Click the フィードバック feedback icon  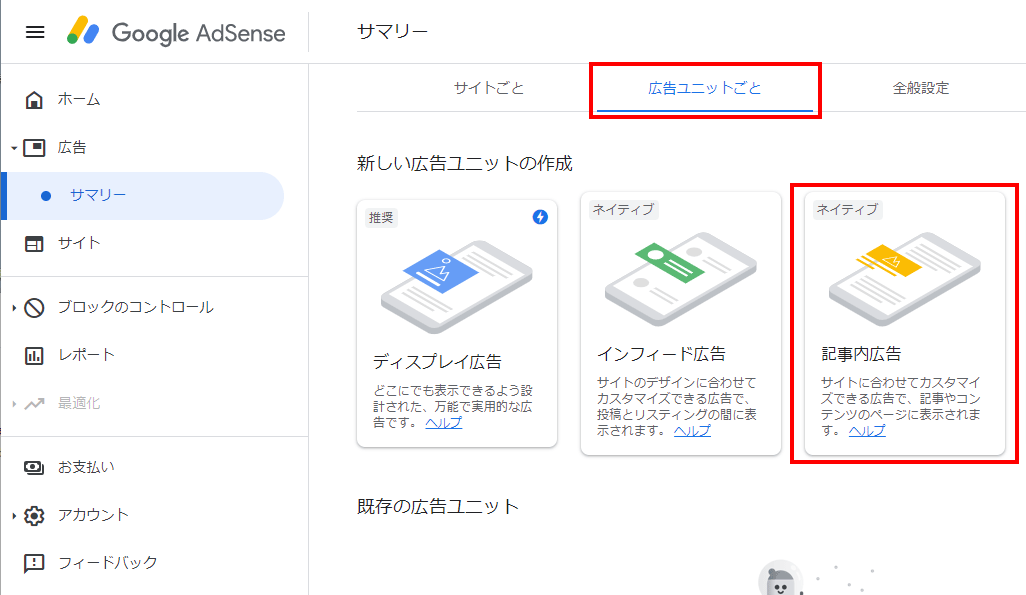click(x=34, y=563)
